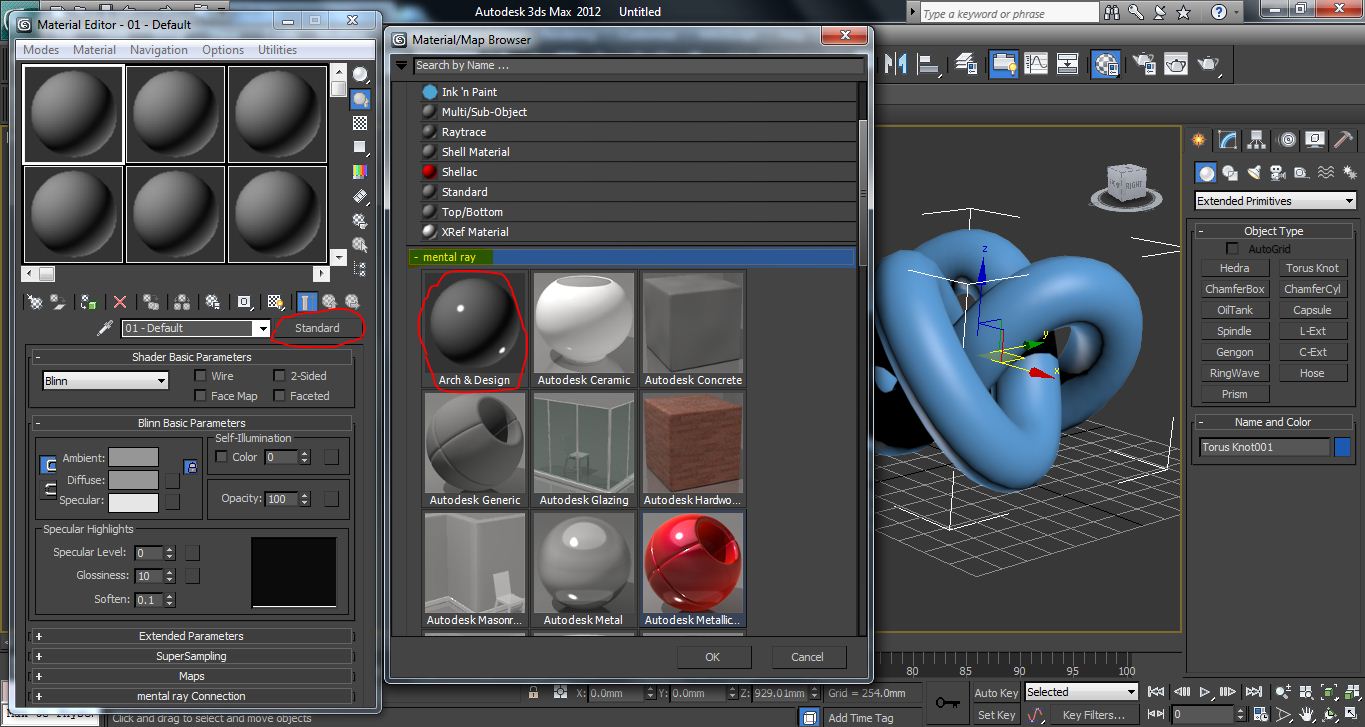Expand the Maps rollout

(x=192, y=675)
